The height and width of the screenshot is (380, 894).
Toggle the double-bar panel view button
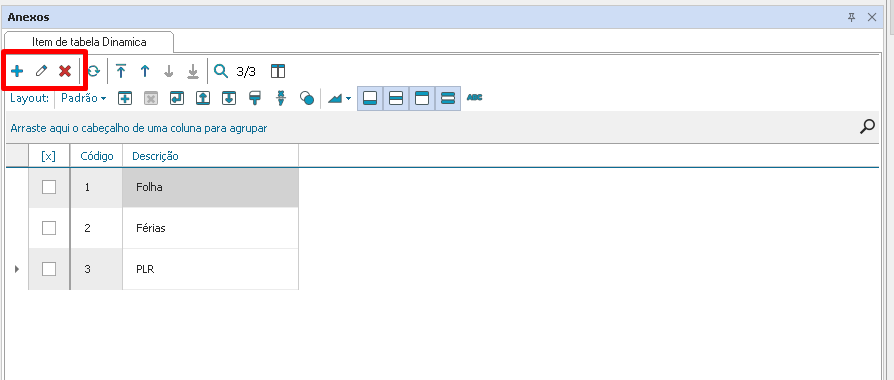(x=448, y=98)
